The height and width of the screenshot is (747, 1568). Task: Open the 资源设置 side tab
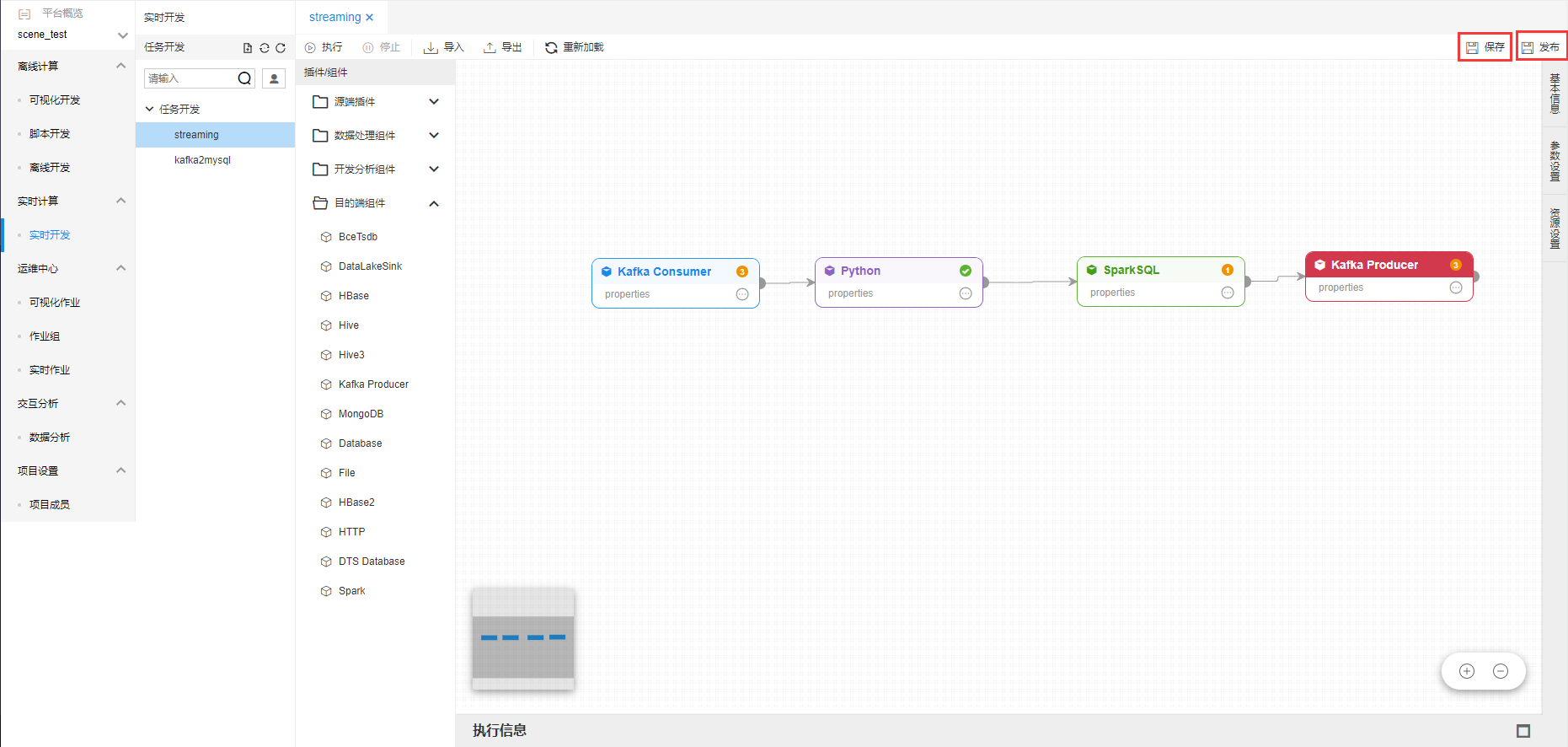[x=1555, y=228]
